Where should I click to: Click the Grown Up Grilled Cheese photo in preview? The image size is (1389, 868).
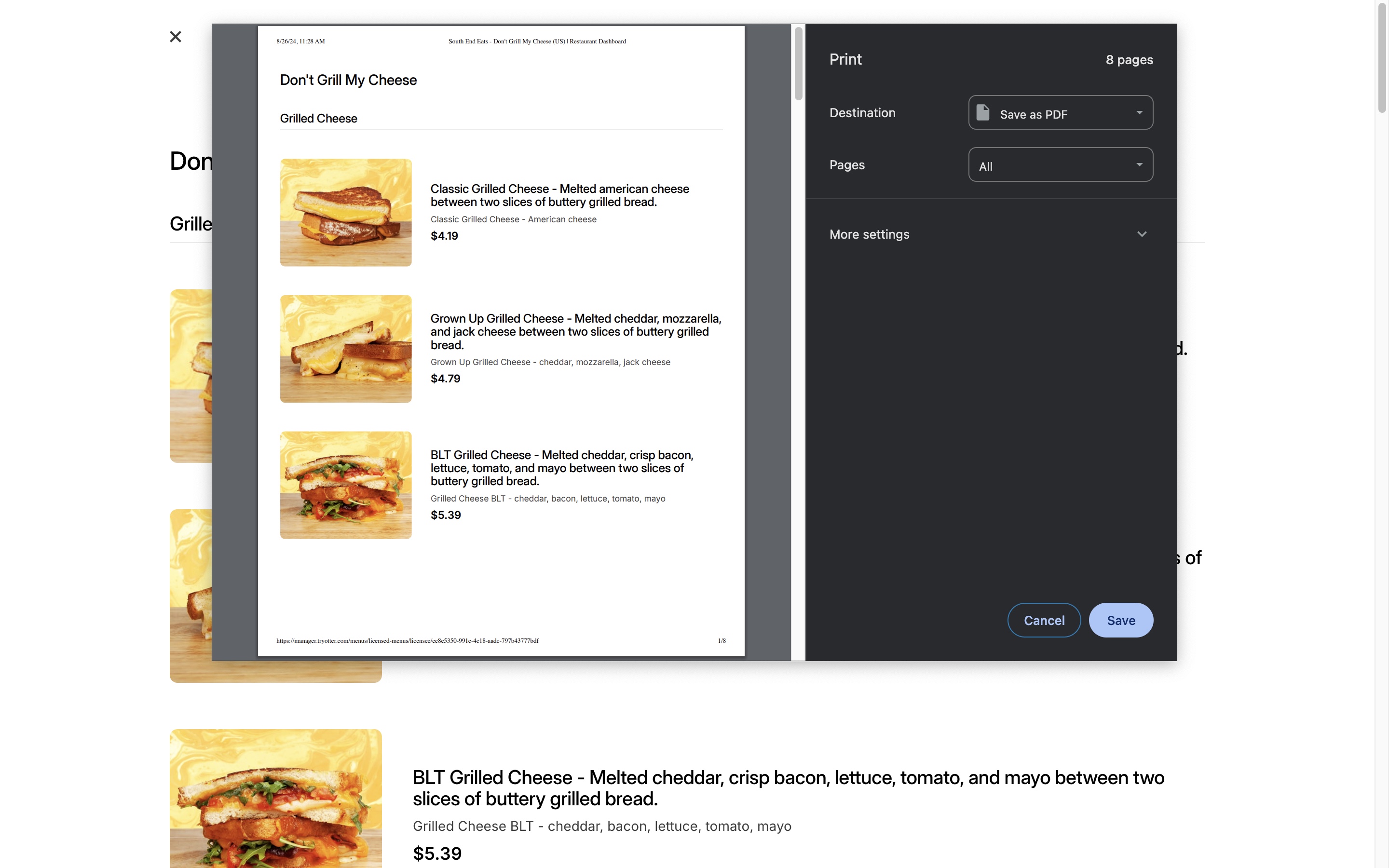click(345, 349)
